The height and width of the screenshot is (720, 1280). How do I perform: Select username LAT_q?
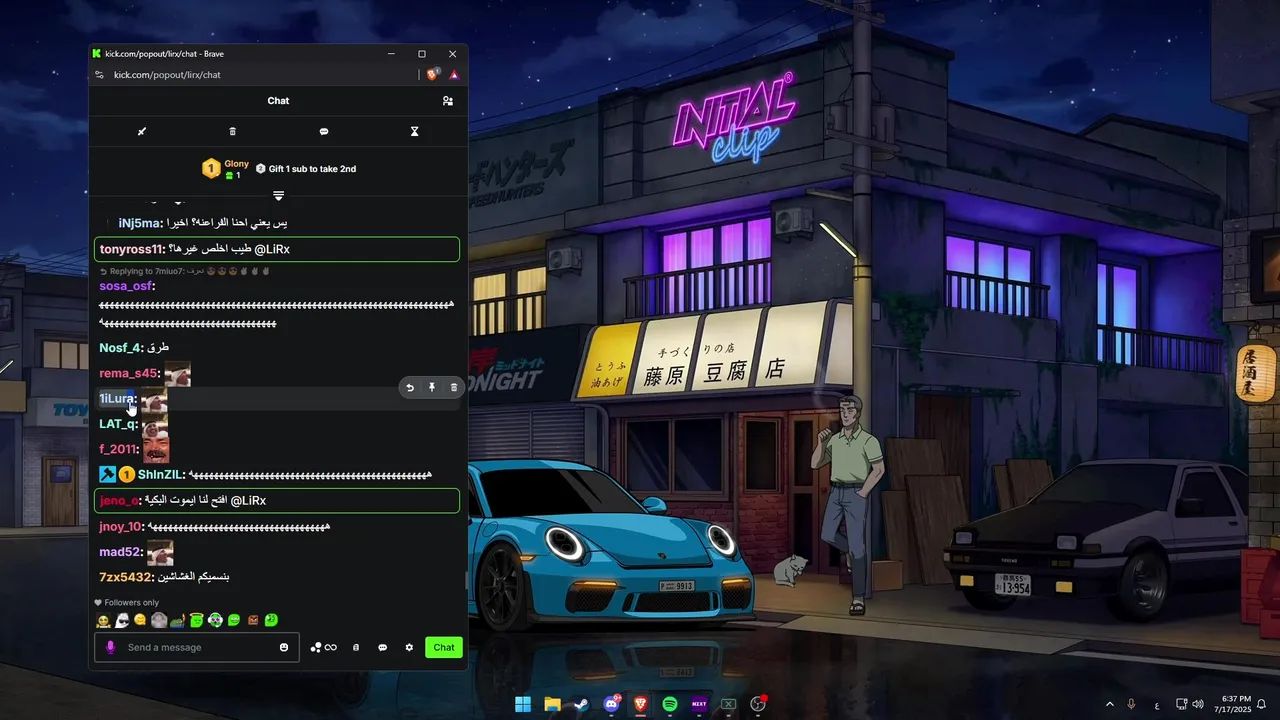pyautogui.click(x=118, y=424)
